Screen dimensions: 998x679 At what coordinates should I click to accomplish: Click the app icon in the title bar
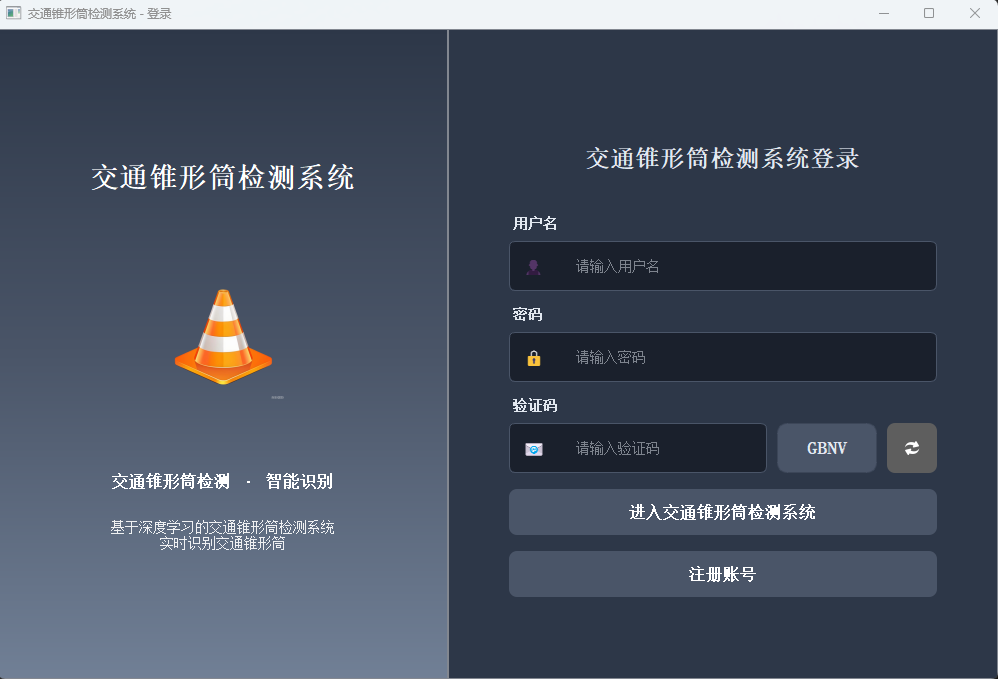14,13
